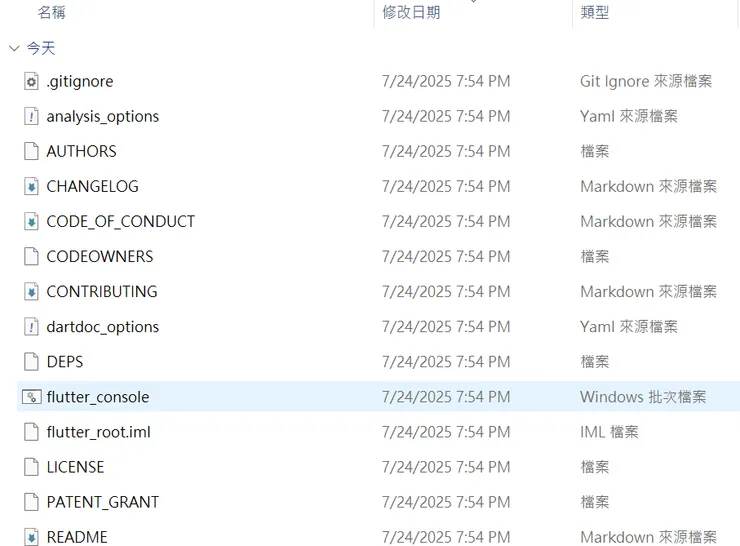Click the flutter_root.iml file icon
This screenshot has width=740, height=546.
[31, 432]
